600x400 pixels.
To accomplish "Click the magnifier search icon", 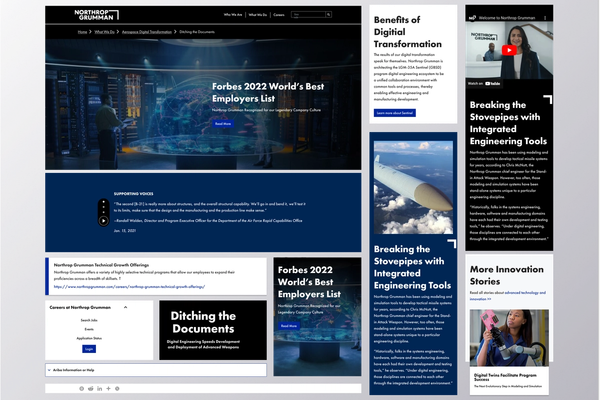I will 328,15.
